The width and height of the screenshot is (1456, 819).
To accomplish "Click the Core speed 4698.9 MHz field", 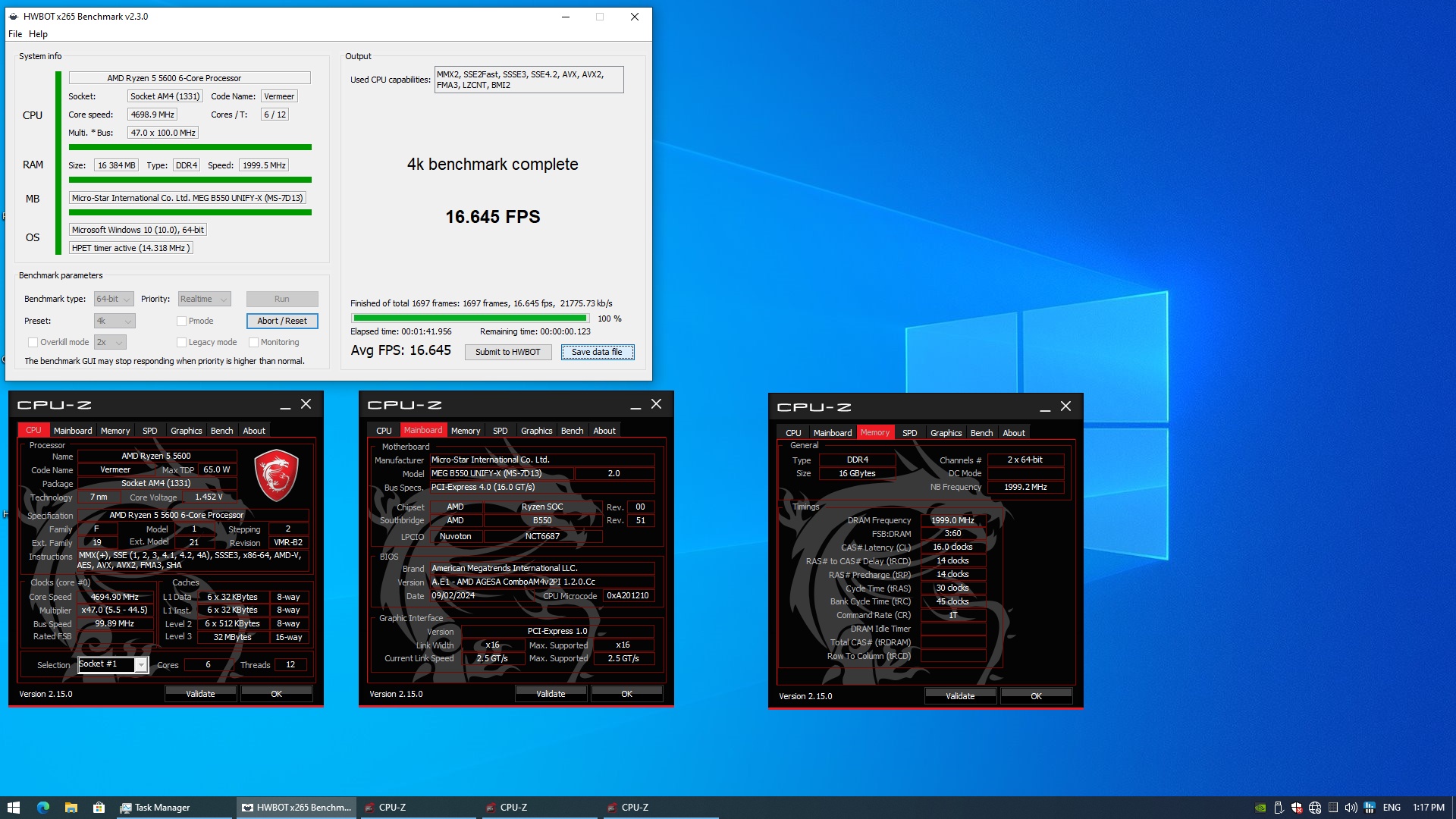I will pos(152,115).
